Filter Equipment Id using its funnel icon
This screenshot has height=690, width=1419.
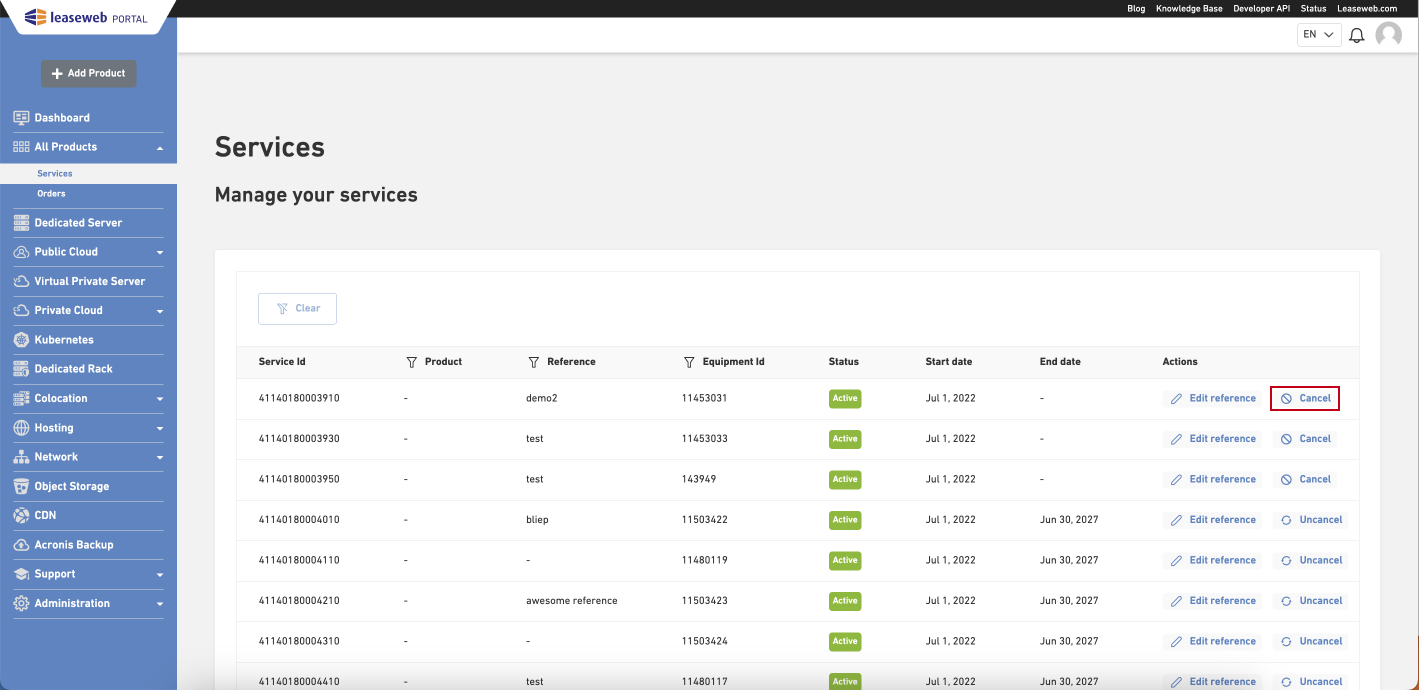[x=688, y=361]
